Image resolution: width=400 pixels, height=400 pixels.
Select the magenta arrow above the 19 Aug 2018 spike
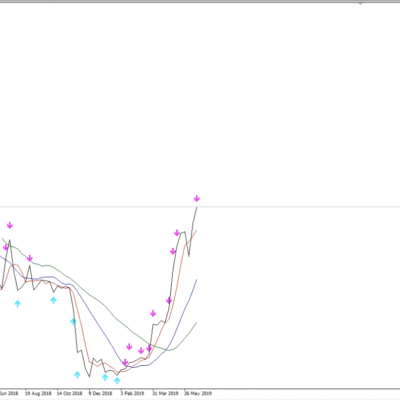(x=30, y=258)
